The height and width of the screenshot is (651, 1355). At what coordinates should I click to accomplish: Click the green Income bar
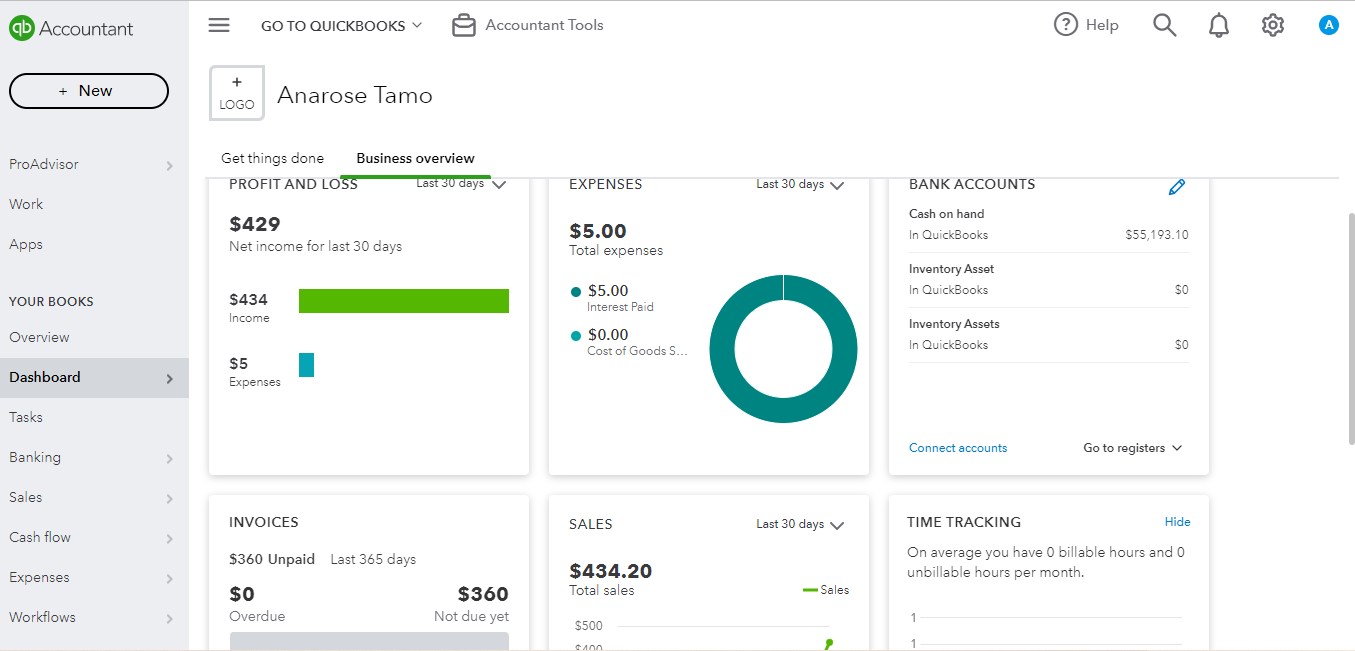[x=403, y=301]
